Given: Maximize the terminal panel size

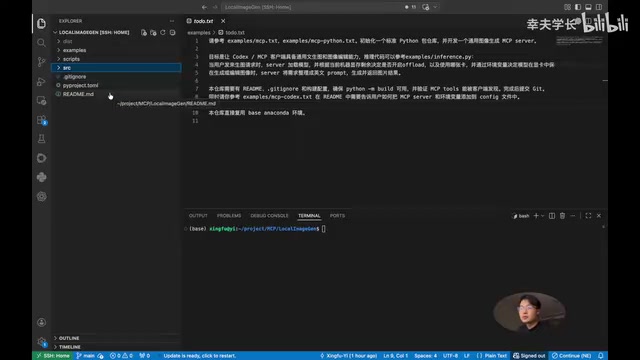Looking at the screenshot, I should pyautogui.click(x=588, y=216).
